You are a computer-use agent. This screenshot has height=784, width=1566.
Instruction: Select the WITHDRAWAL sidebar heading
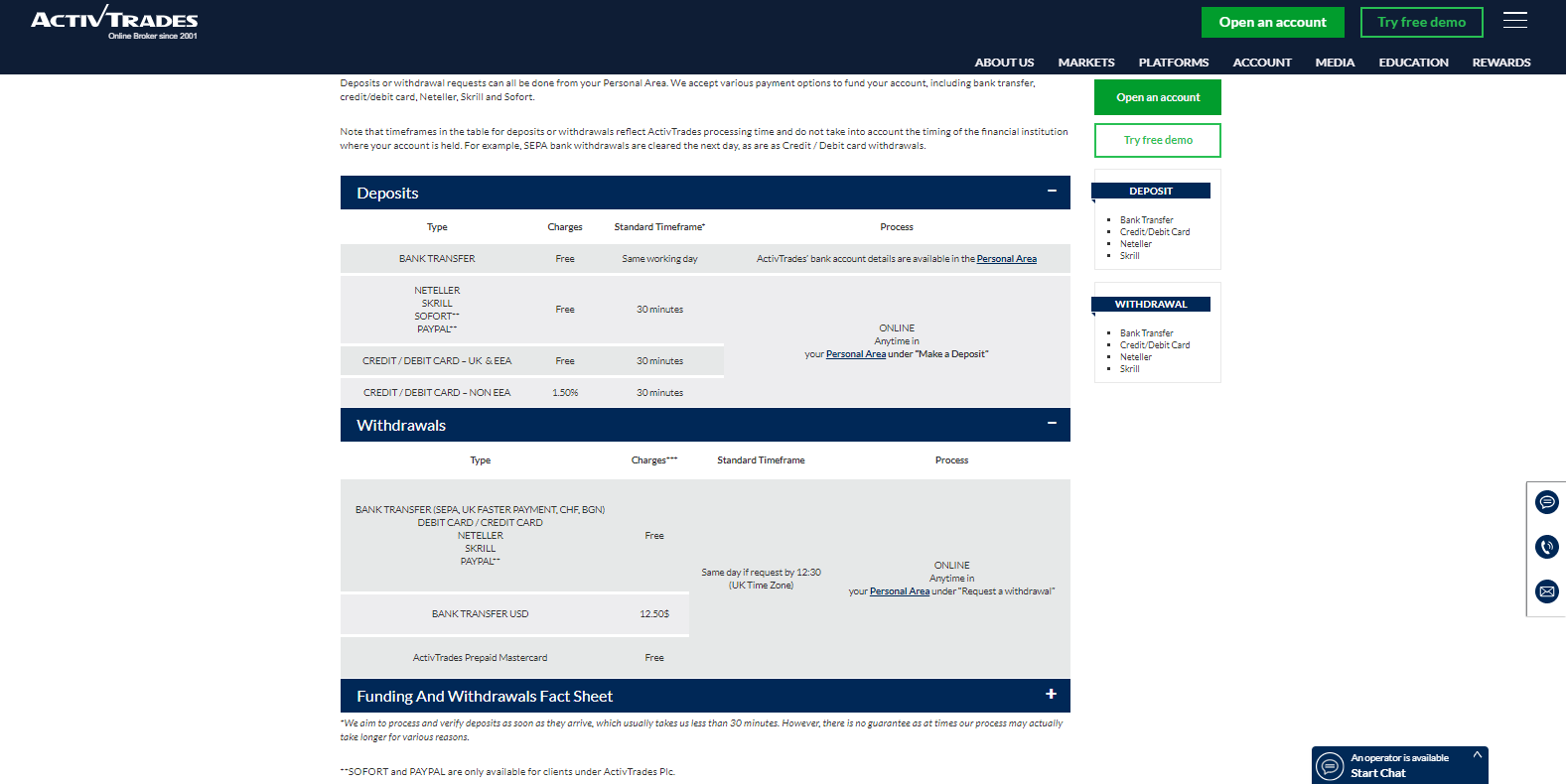point(1151,304)
